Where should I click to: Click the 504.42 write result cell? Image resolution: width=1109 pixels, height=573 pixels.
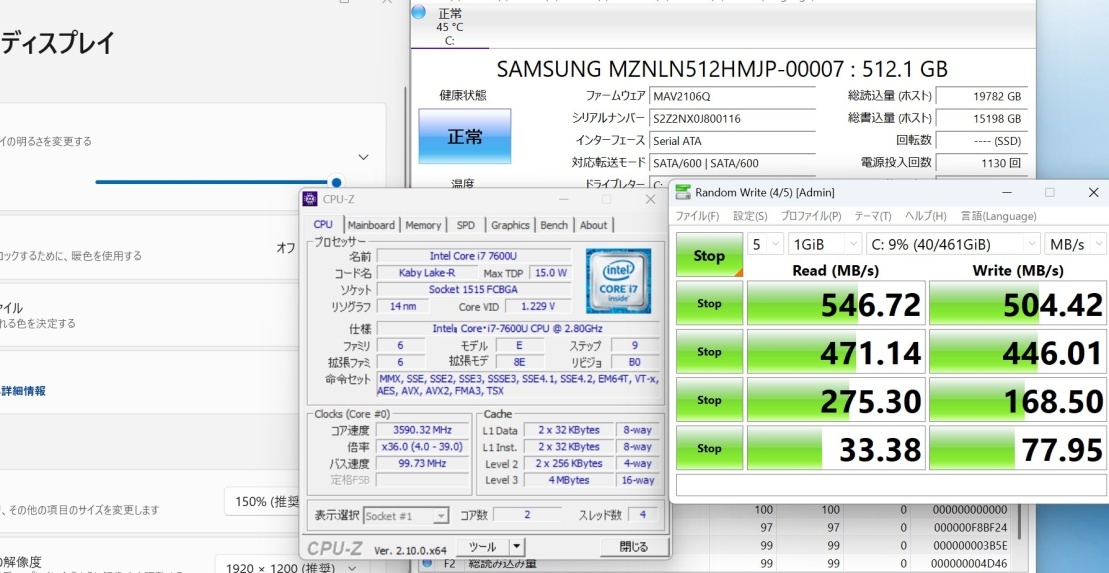coord(1018,303)
